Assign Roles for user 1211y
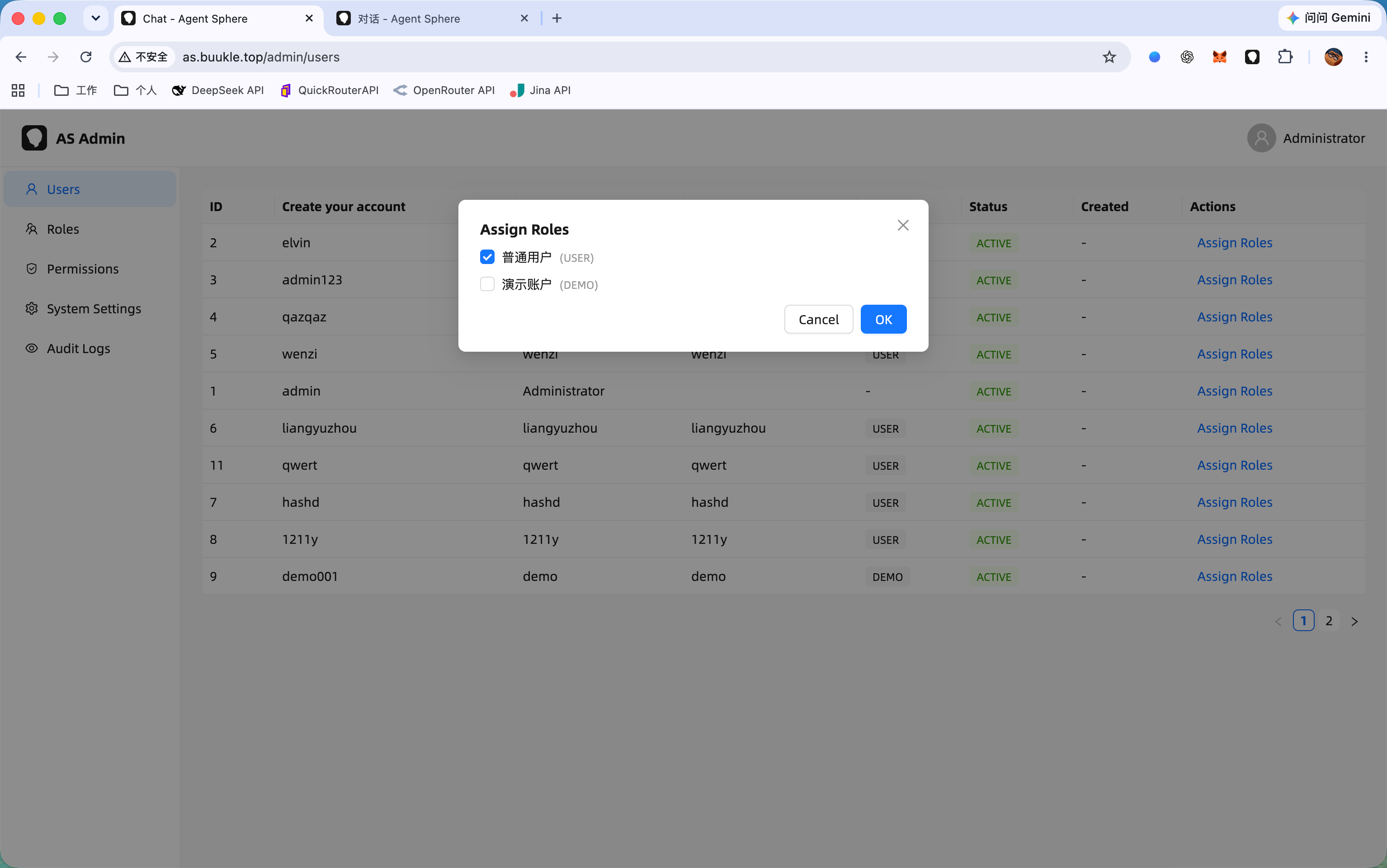This screenshot has height=868, width=1387. [1234, 539]
